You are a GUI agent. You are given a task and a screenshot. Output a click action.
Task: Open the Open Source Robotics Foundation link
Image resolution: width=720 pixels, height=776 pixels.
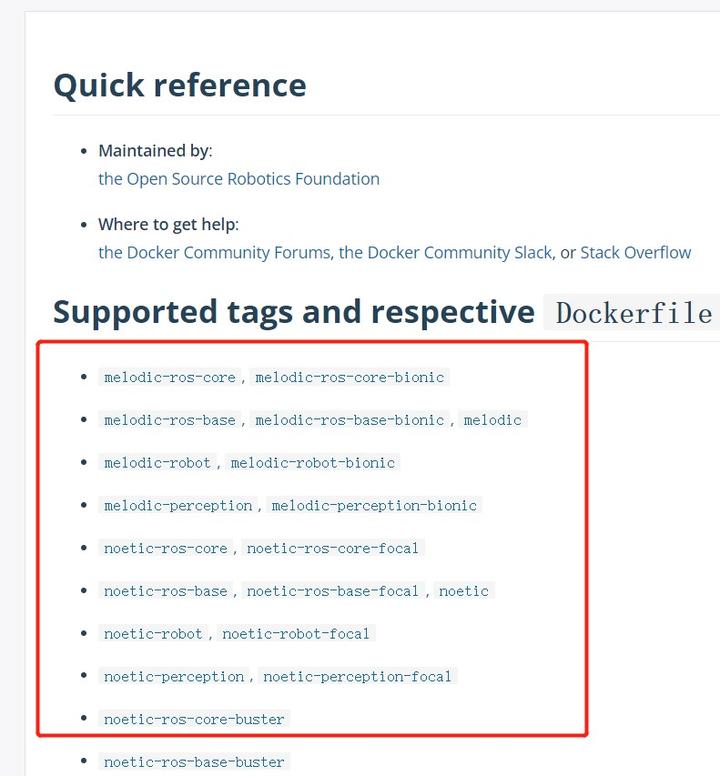click(x=238, y=179)
